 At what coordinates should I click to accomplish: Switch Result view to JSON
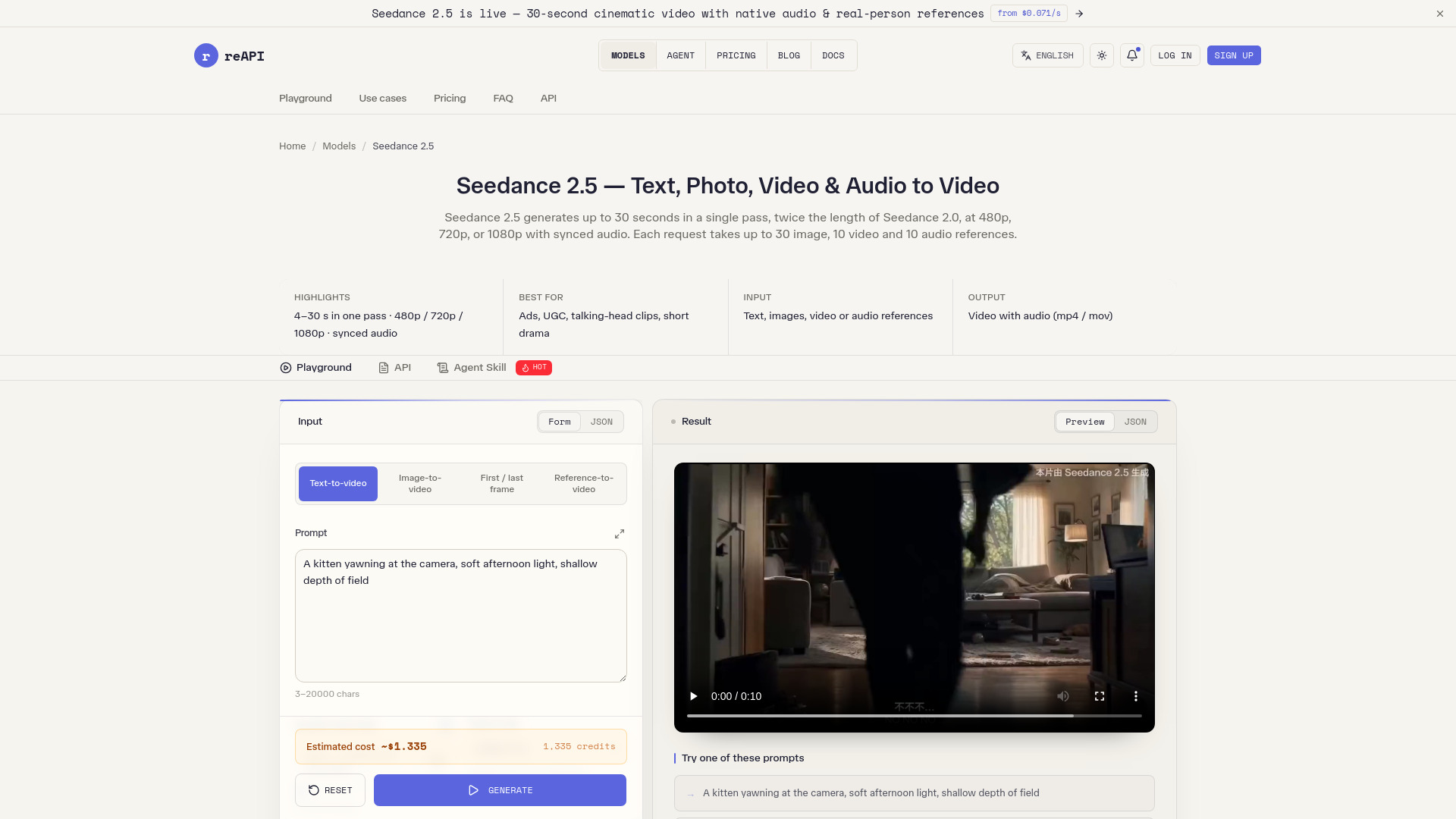coord(1135,422)
